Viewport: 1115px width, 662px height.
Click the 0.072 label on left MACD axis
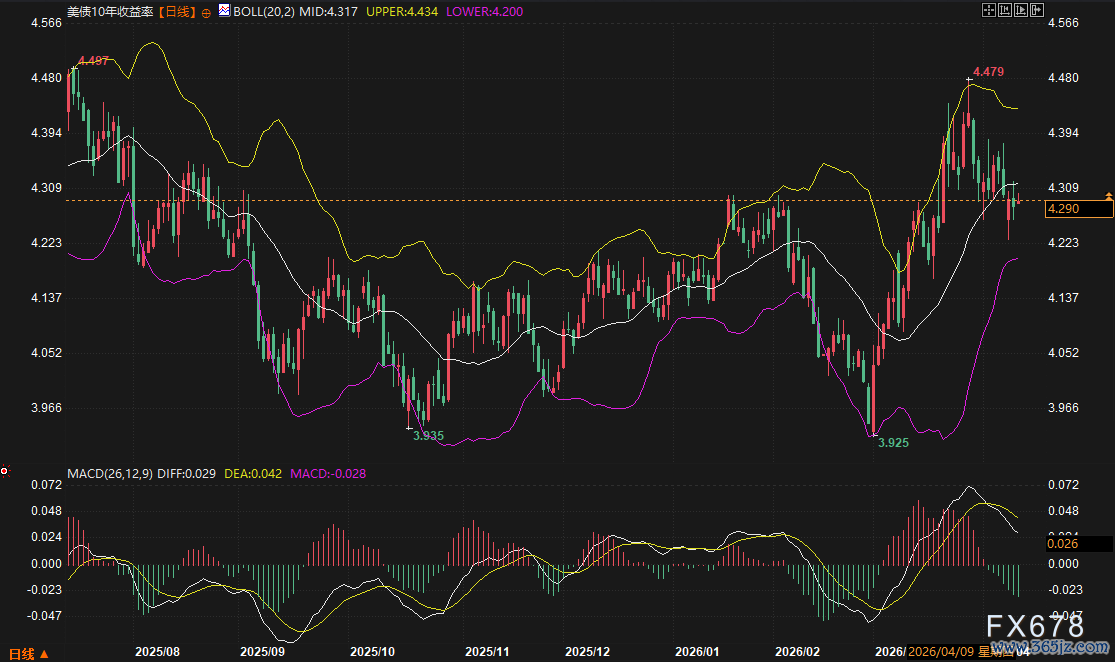pos(46,485)
